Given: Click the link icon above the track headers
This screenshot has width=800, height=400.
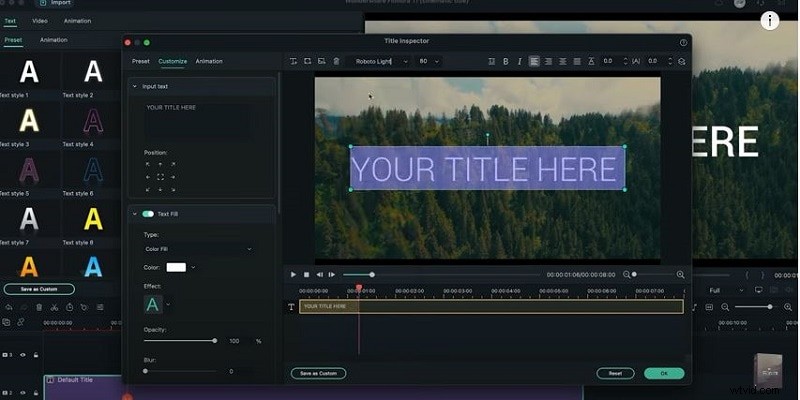Looking at the screenshot, I should point(21,322).
